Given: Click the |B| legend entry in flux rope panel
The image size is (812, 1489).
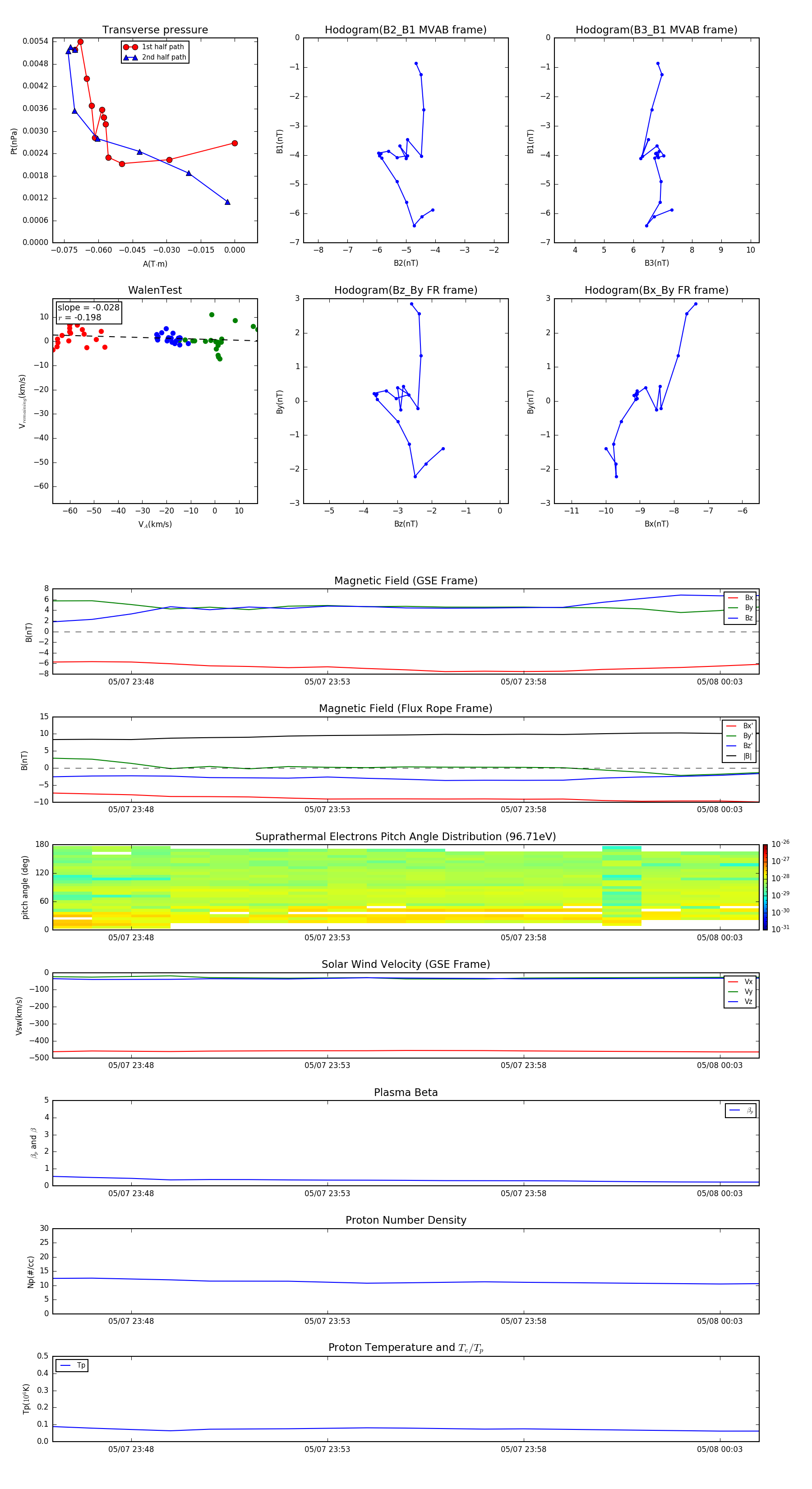Looking at the screenshot, I should click(739, 756).
